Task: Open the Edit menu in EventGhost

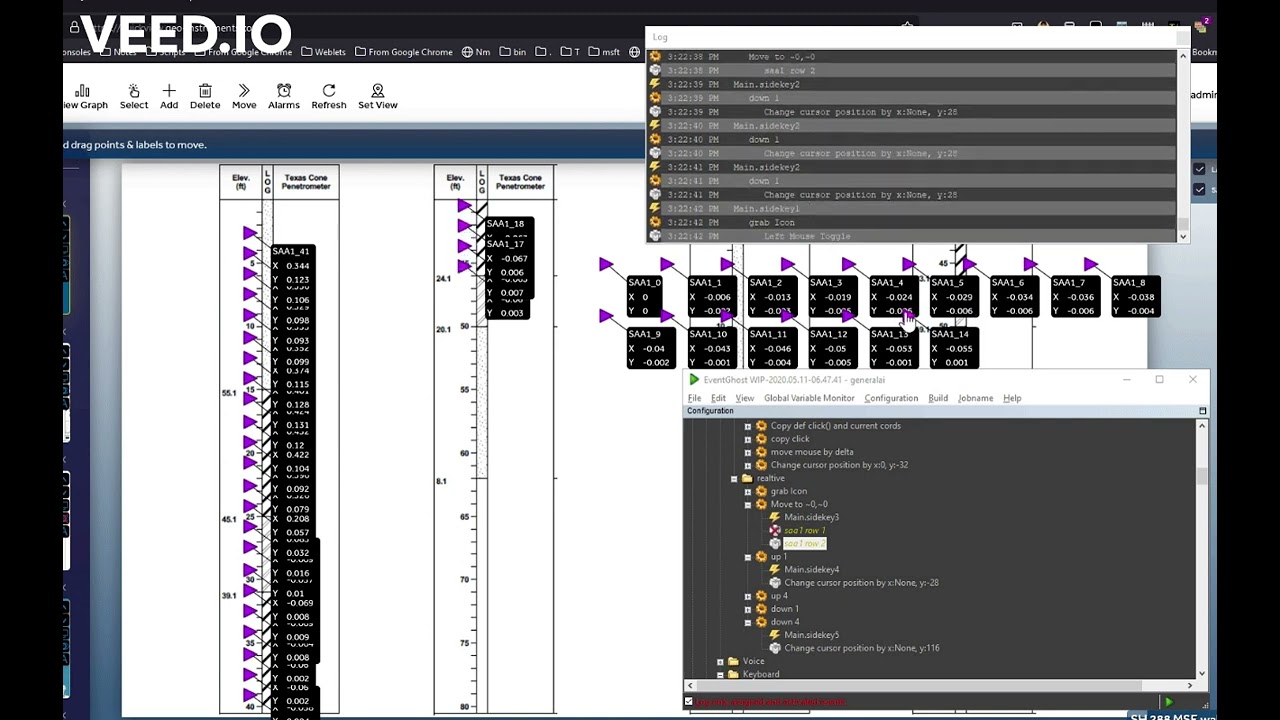Action: point(718,398)
